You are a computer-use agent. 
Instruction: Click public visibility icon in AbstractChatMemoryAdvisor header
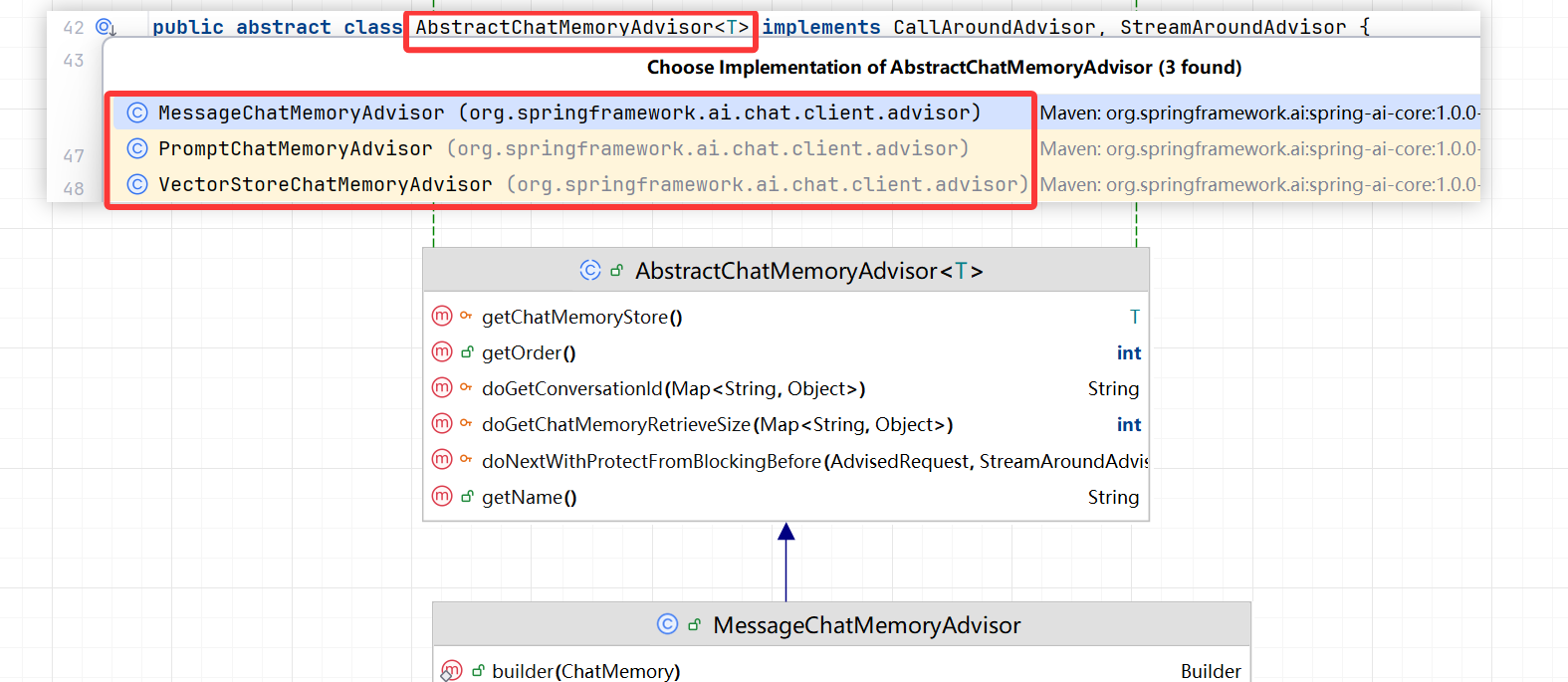[x=616, y=271]
